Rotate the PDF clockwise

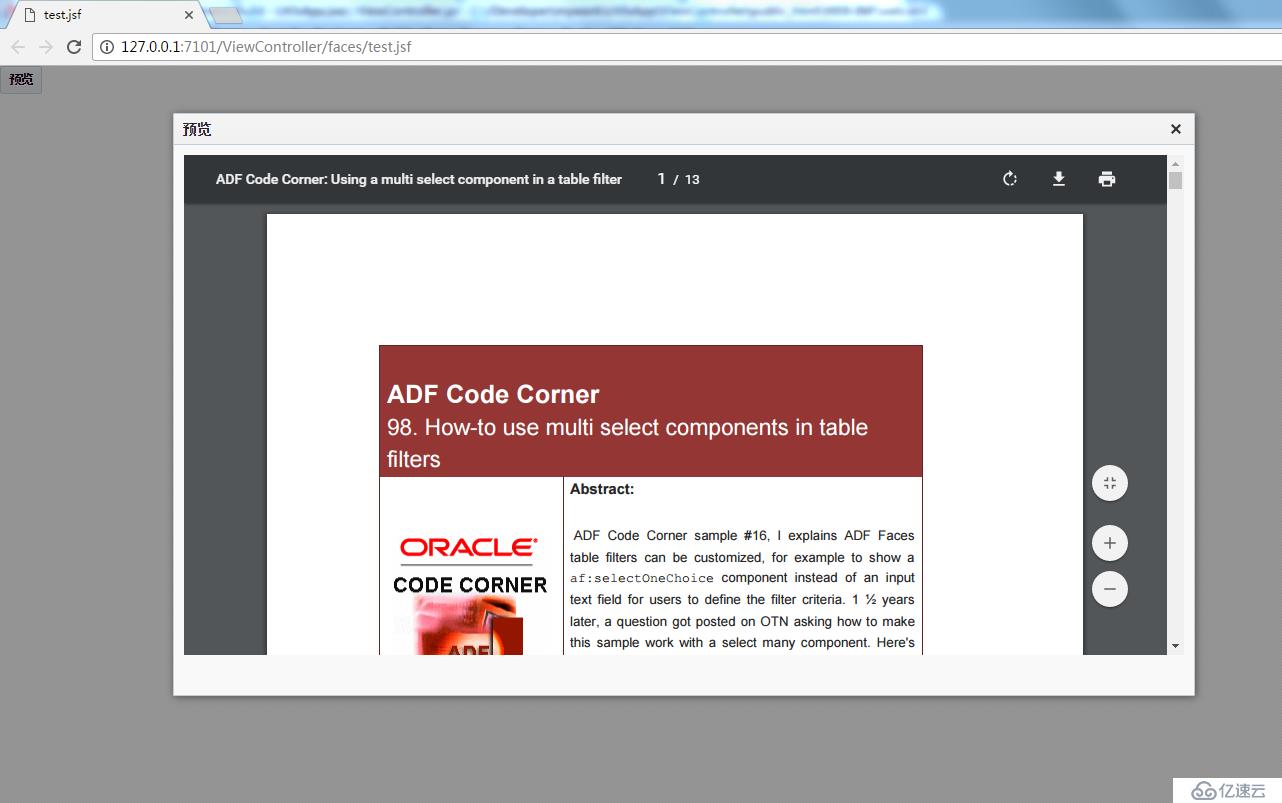[x=1010, y=179]
